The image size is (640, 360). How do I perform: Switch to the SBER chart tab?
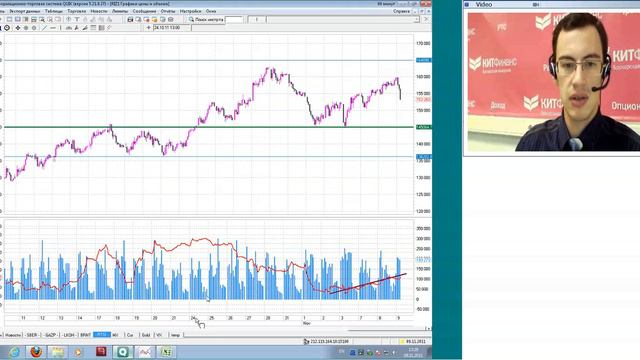31,335
